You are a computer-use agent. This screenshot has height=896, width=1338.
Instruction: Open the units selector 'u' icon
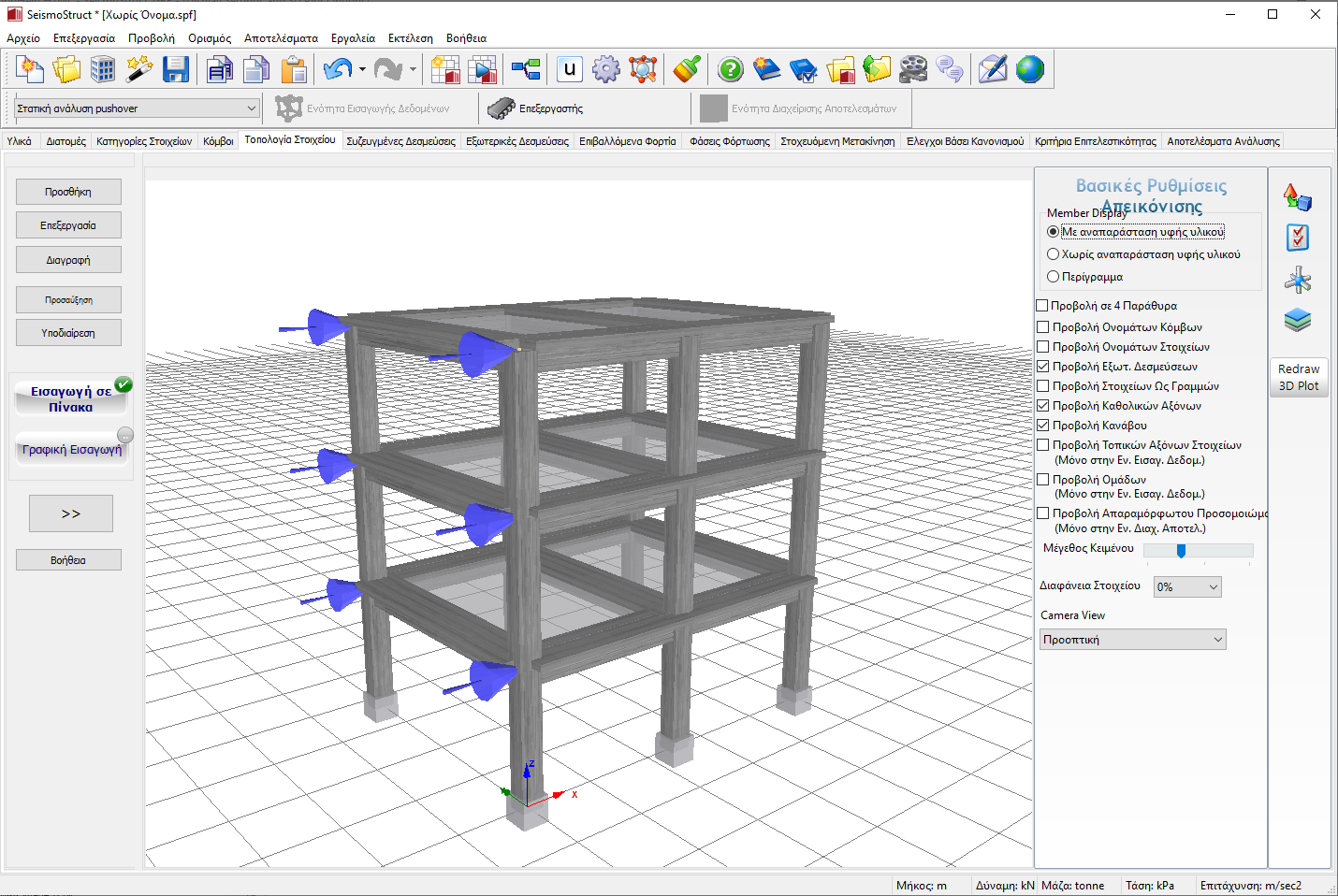tap(569, 69)
